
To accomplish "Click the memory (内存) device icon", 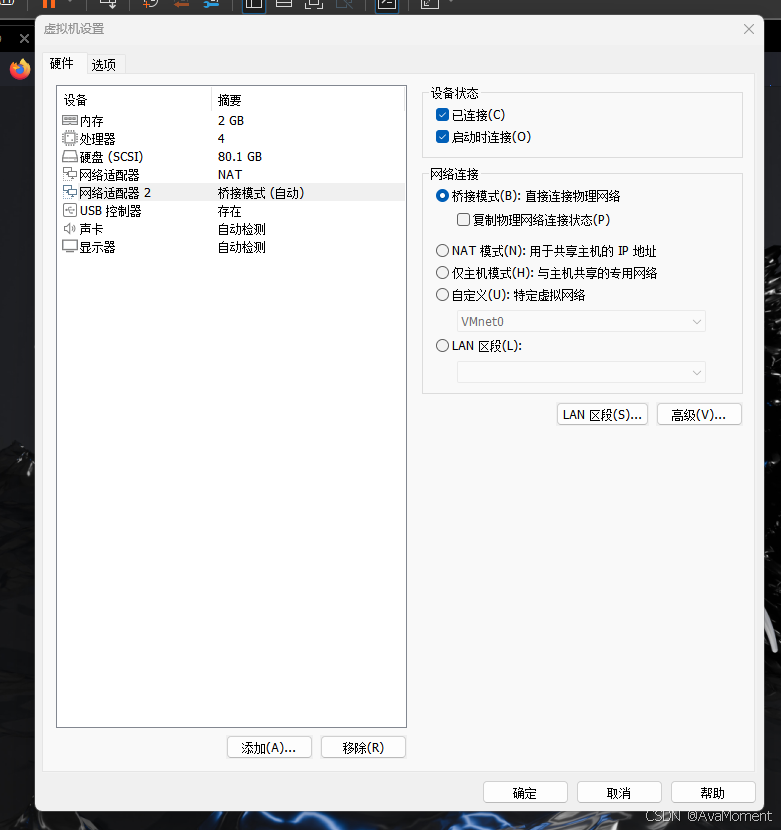I will [x=69, y=121].
